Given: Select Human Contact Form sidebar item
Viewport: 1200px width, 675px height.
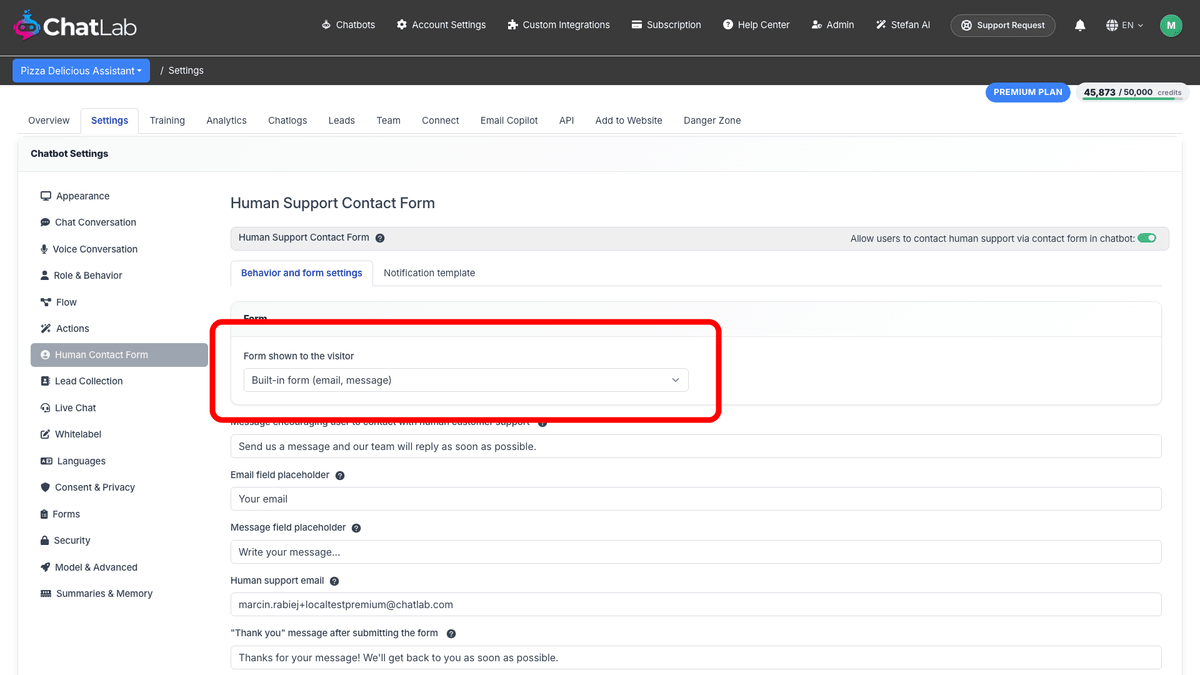Looking at the screenshot, I should click(x=119, y=355).
